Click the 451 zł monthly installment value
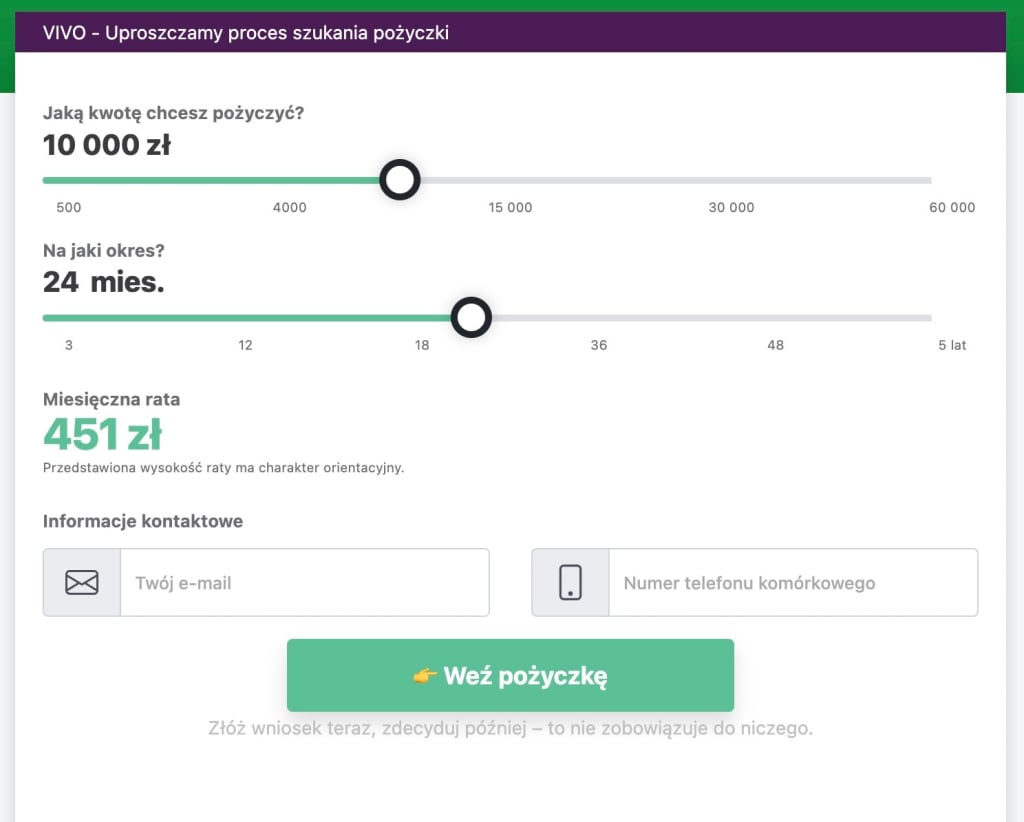 point(103,434)
